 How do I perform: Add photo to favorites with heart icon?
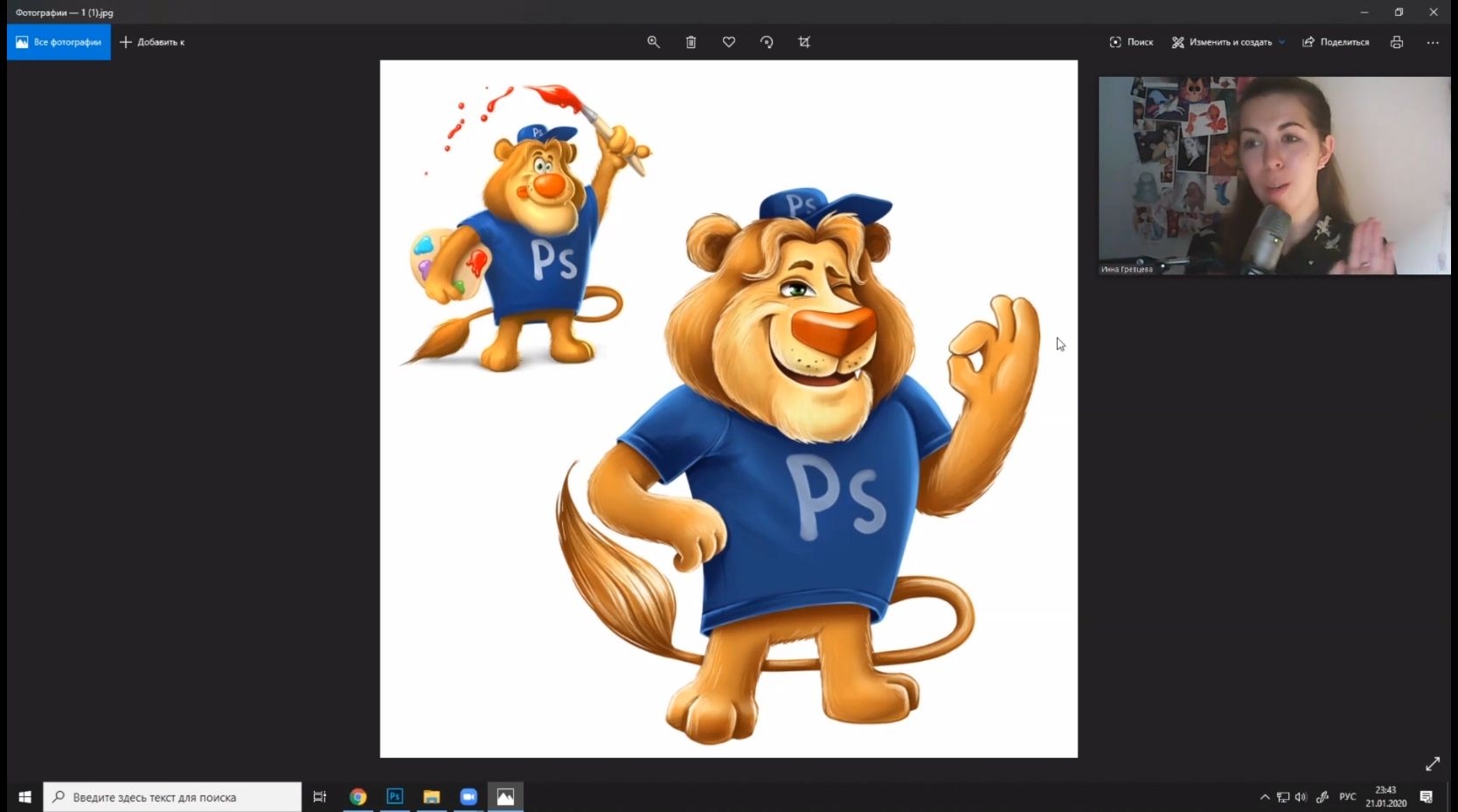729,42
